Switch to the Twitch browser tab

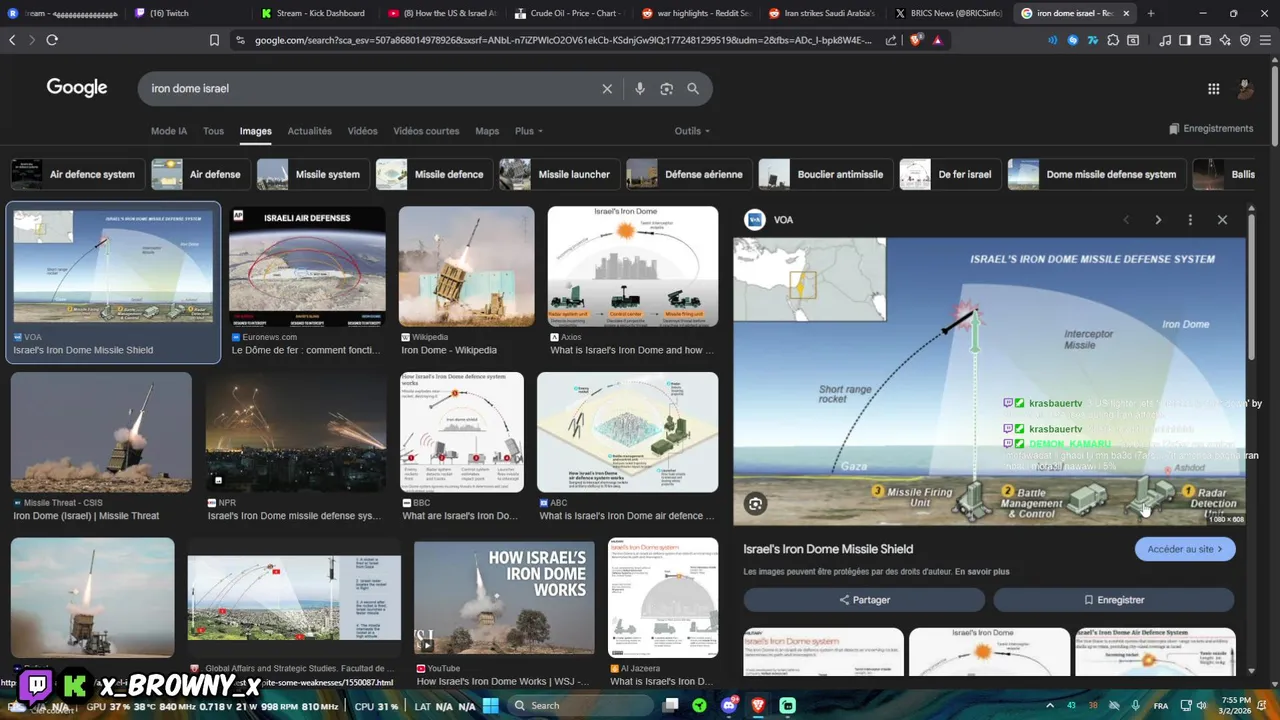tap(186, 13)
